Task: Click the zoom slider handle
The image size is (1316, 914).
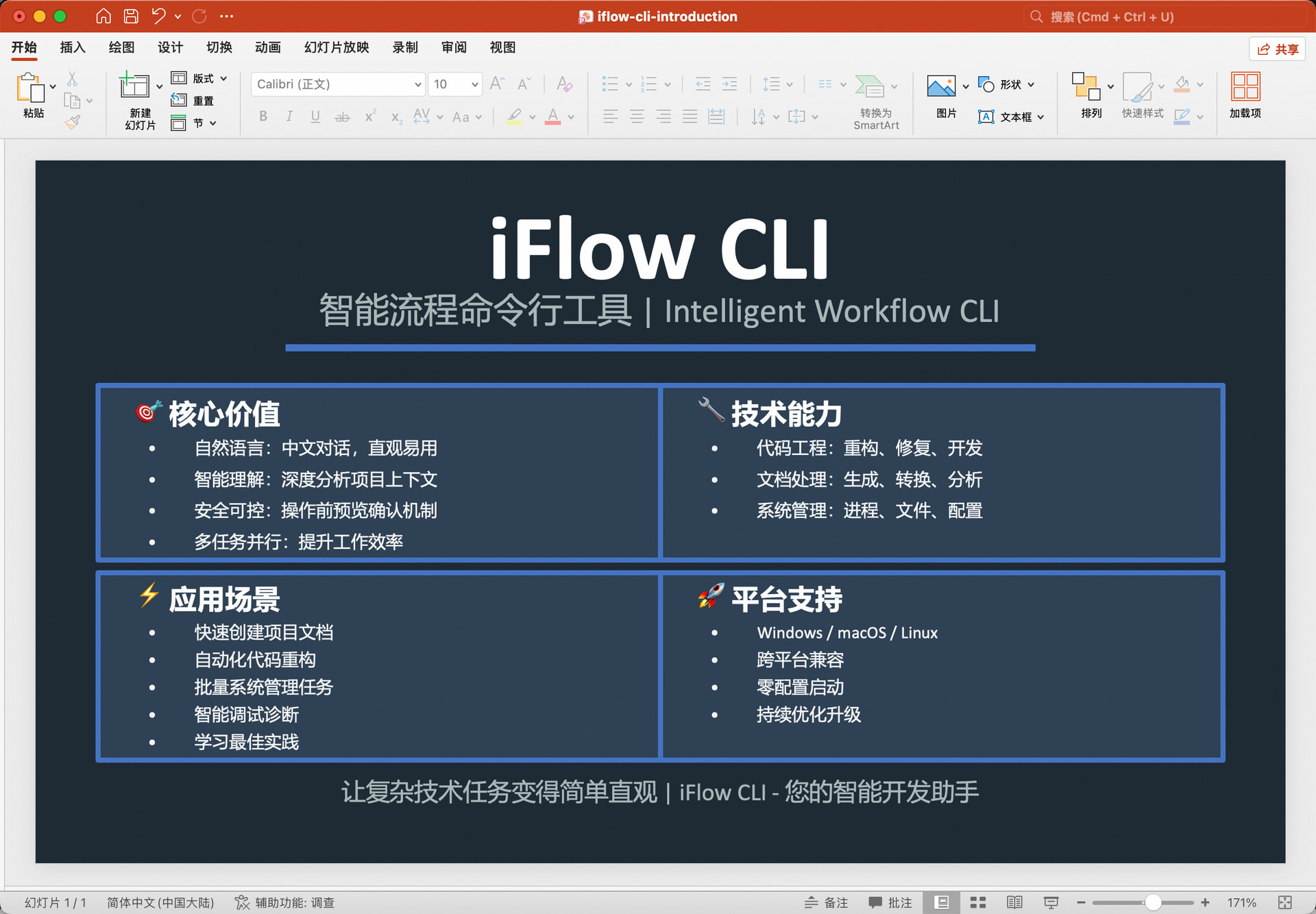Action: click(x=1153, y=902)
